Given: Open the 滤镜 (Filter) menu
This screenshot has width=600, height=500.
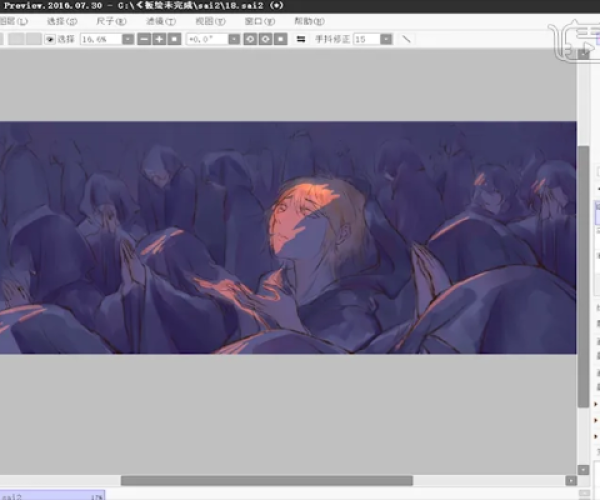Looking at the screenshot, I should [x=160, y=20].
